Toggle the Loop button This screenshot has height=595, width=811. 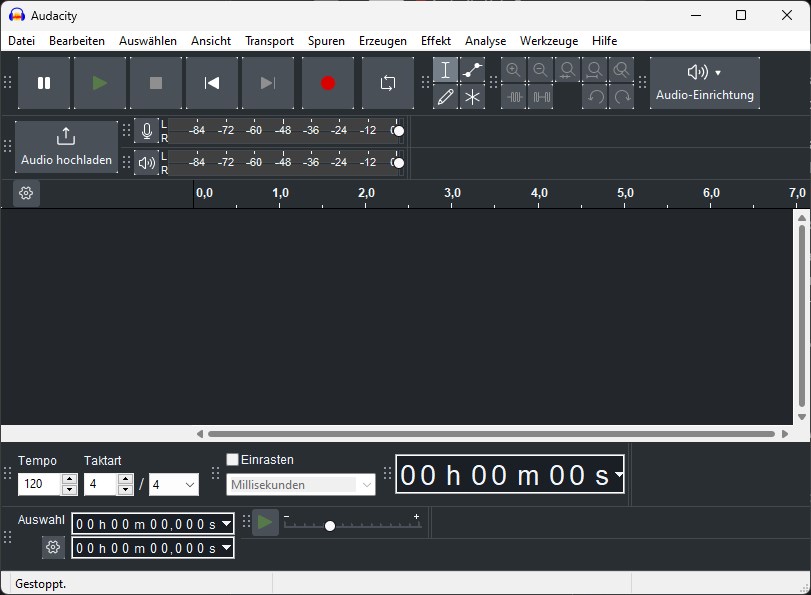pyautogui.click(x=388, y=83)
